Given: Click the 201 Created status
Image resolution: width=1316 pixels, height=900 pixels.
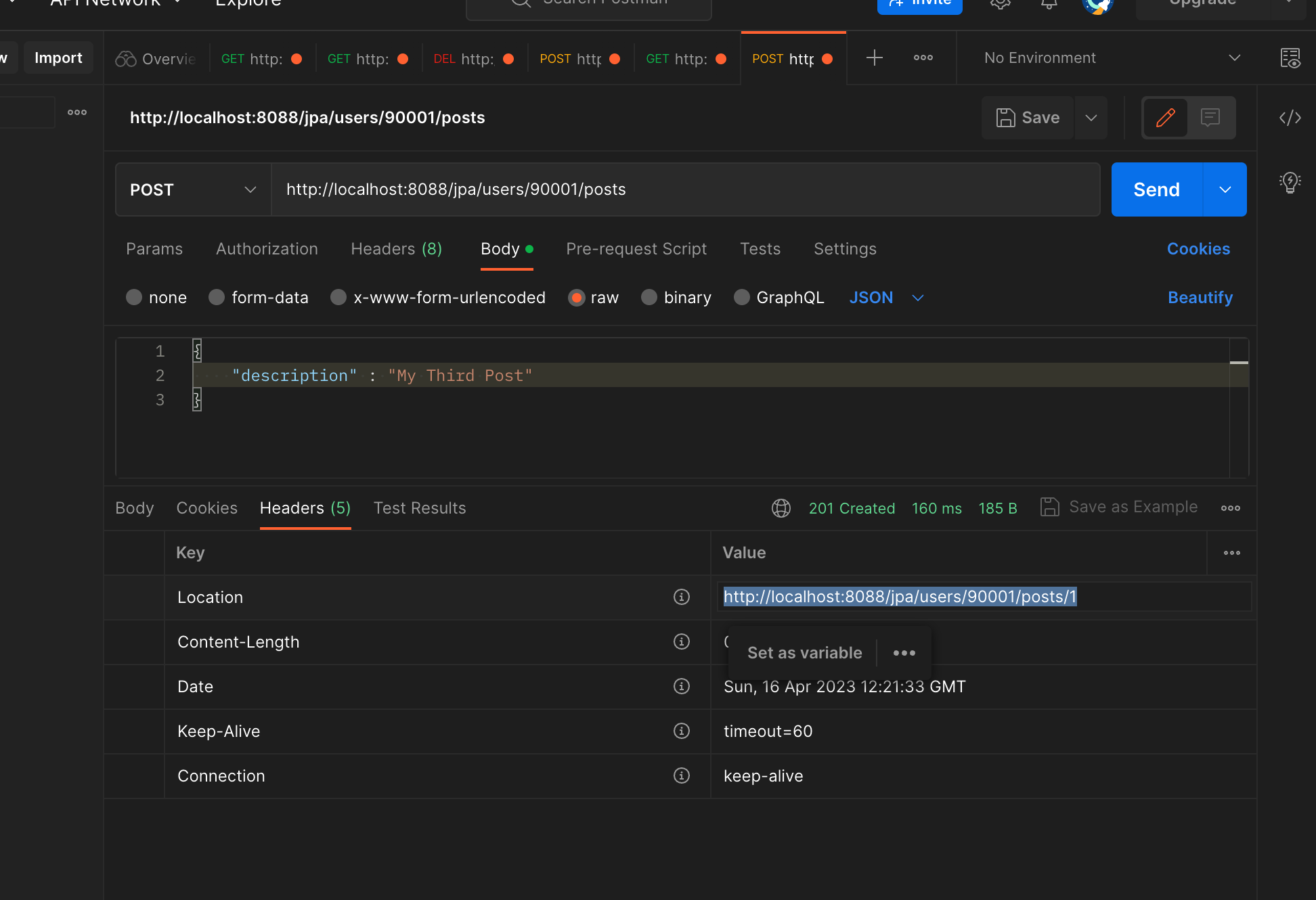Looking at the screenshot, I should point(852,508).
